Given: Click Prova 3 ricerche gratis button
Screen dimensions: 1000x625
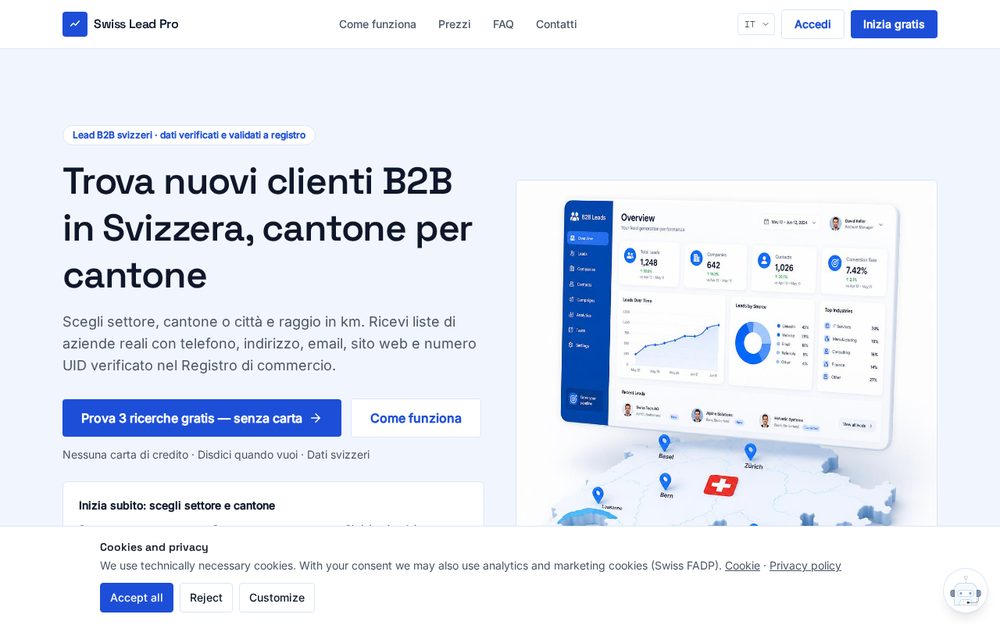Looking at the screenshot, I should pyautogui.click(x=202, y=418).
